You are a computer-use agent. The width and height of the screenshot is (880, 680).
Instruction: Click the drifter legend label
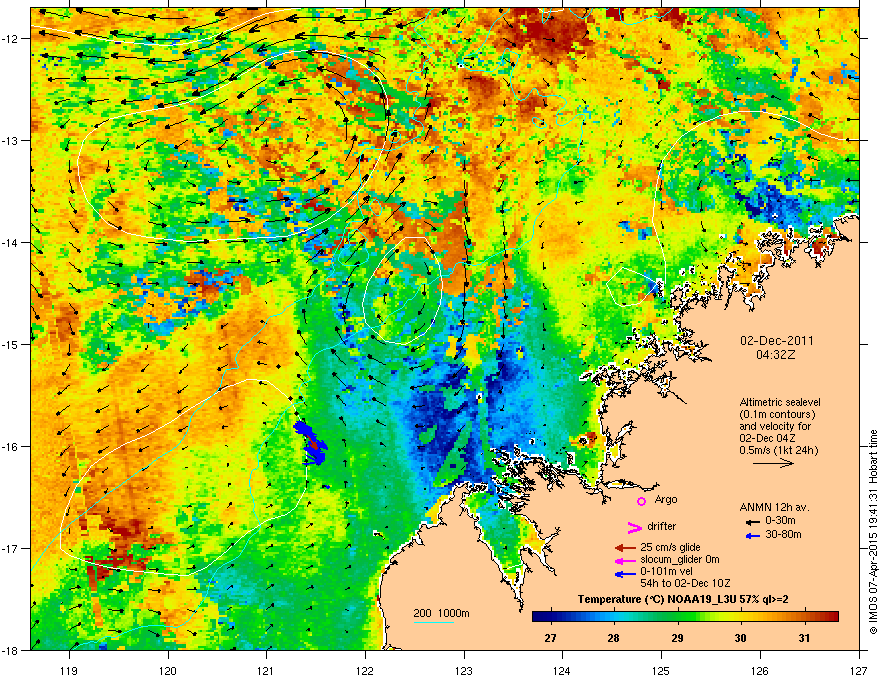662,526
